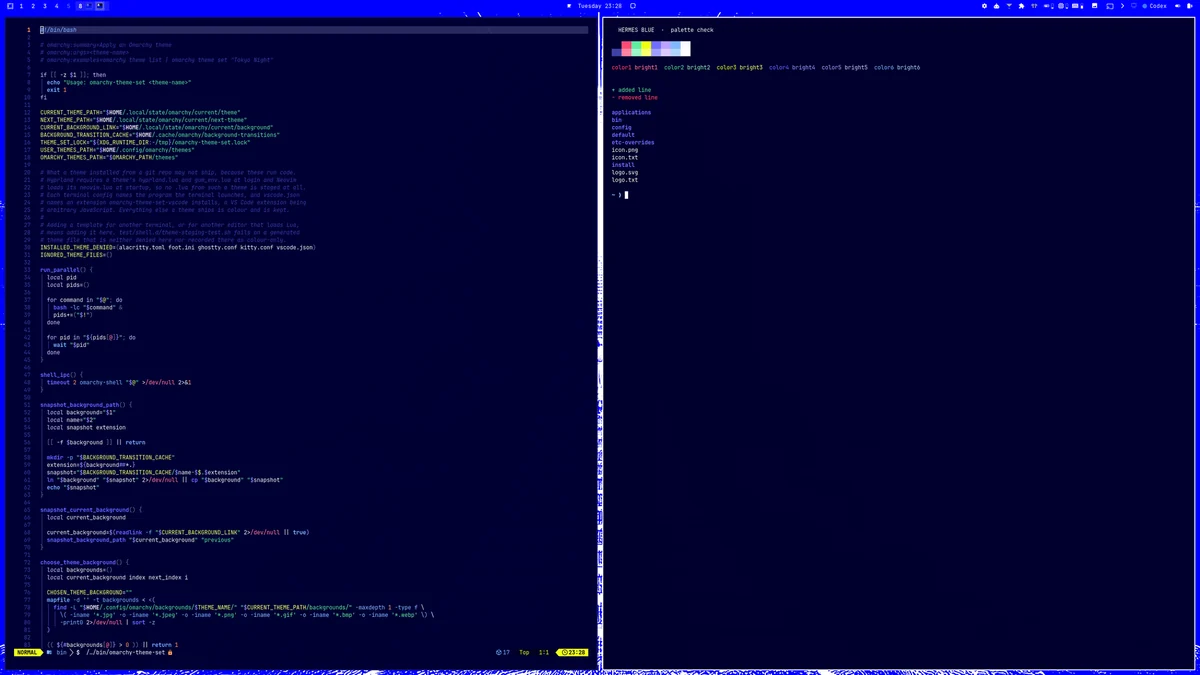Click the circular icon right of the top bar clock
This screenshot has height=675, width=1200.
point(633,6)
